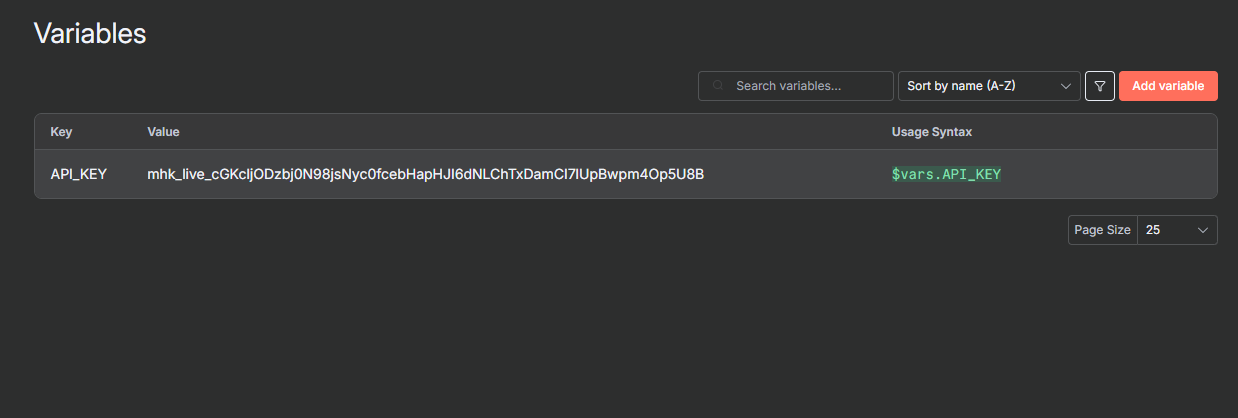
Task: Open the Sort by name (A-Z) dropdown
Action: (x=989, y=86)
